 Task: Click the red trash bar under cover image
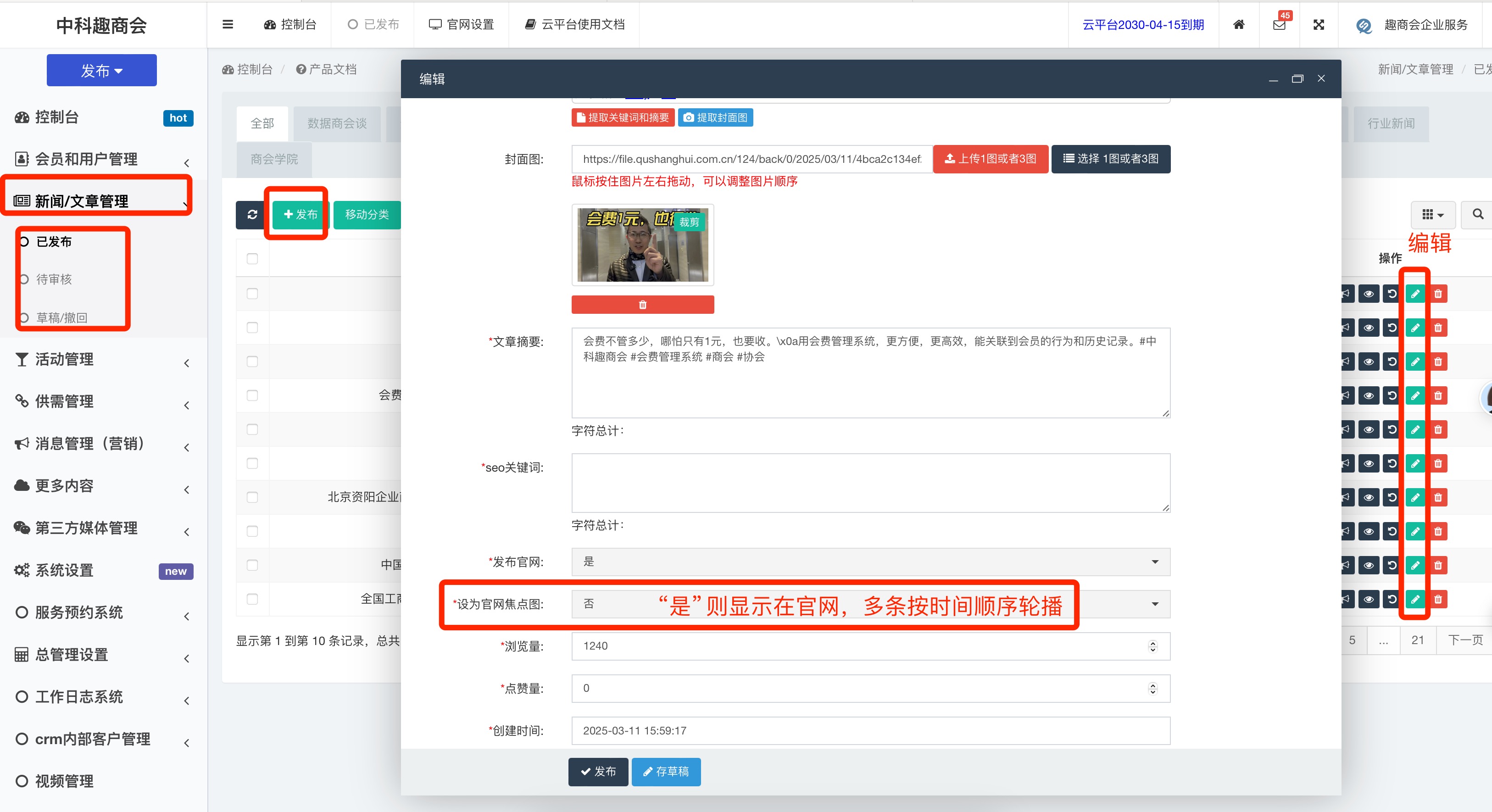(642, 305)
